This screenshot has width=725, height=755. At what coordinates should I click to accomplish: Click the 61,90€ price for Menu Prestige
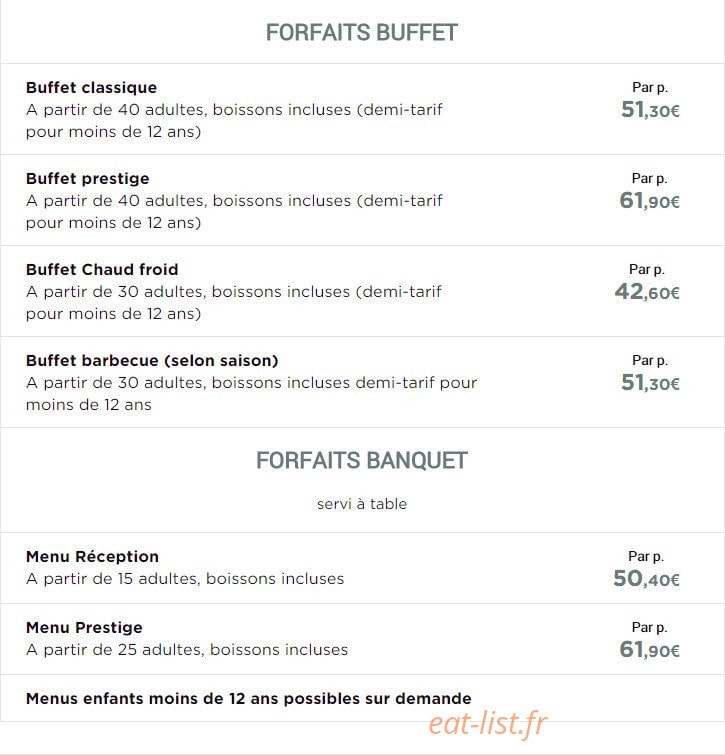coord(649,650)
